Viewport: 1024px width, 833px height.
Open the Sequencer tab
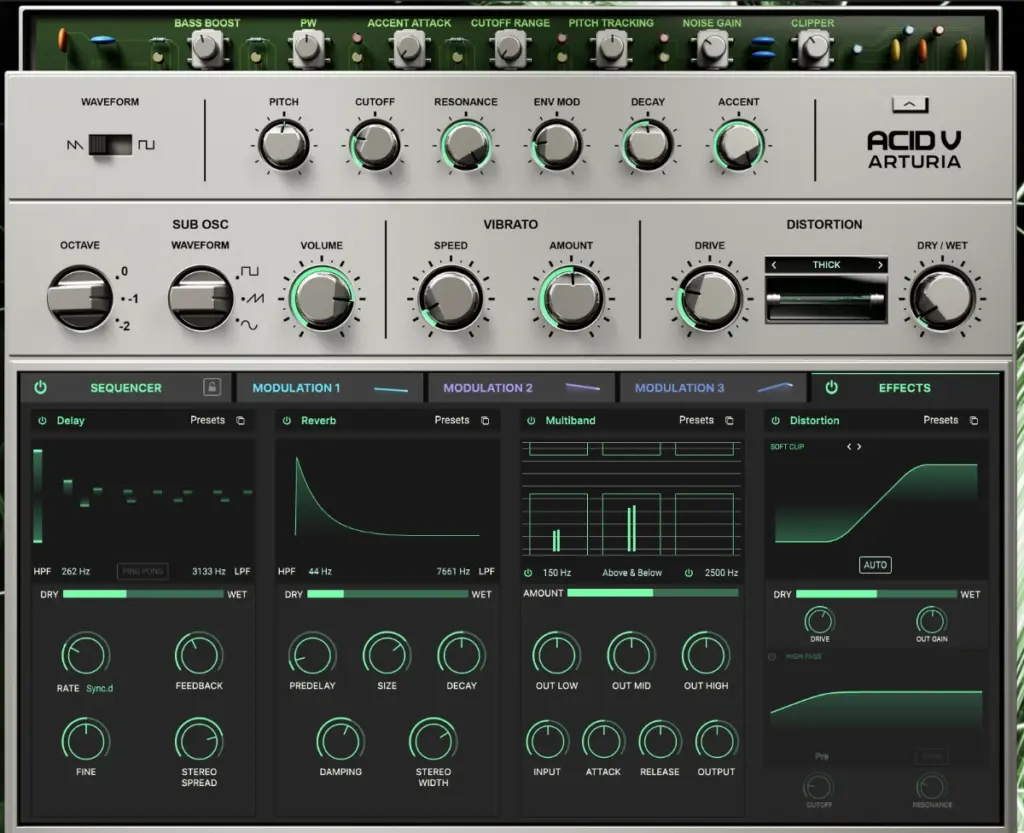click(x=125, y=388)
